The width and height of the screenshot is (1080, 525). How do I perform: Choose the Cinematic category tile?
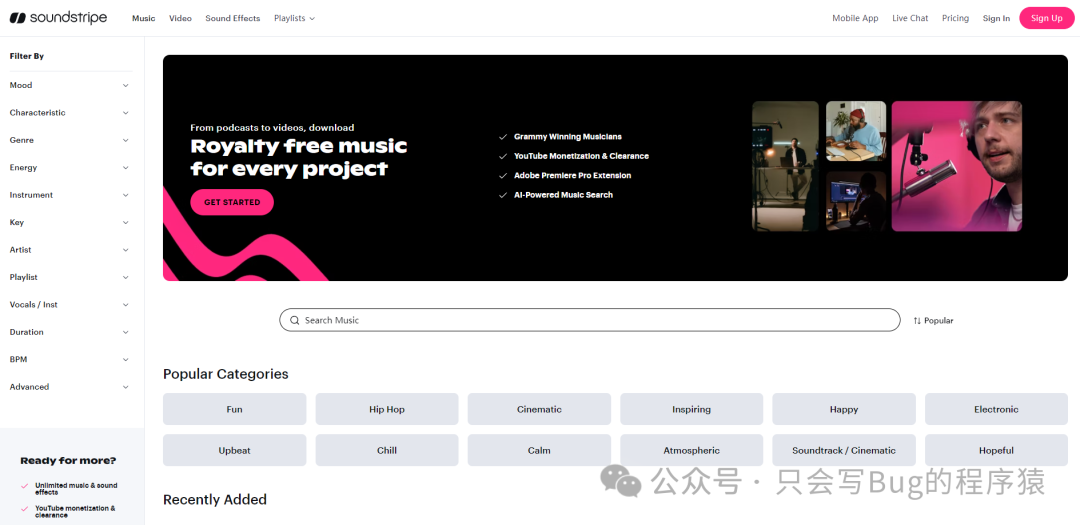[x=539, y=409]
